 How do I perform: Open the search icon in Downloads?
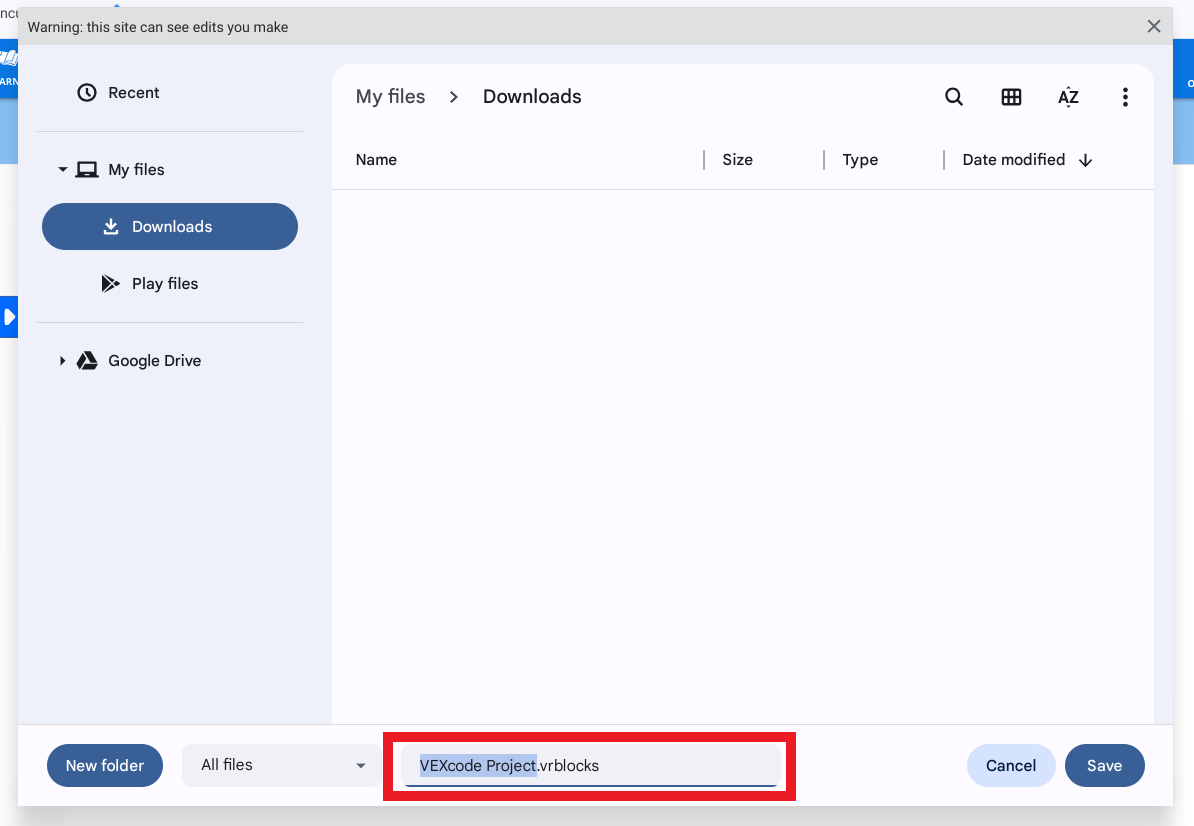coord(953,96)
